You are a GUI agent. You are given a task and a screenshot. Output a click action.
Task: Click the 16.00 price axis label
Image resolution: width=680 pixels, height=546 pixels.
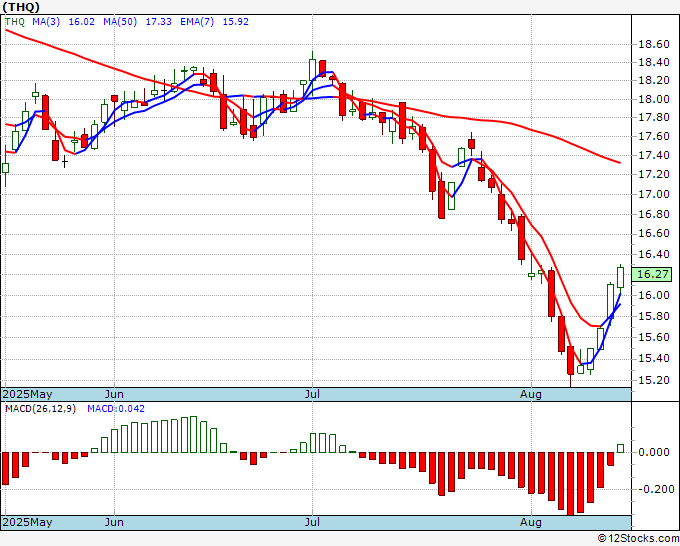coord(654,295)
